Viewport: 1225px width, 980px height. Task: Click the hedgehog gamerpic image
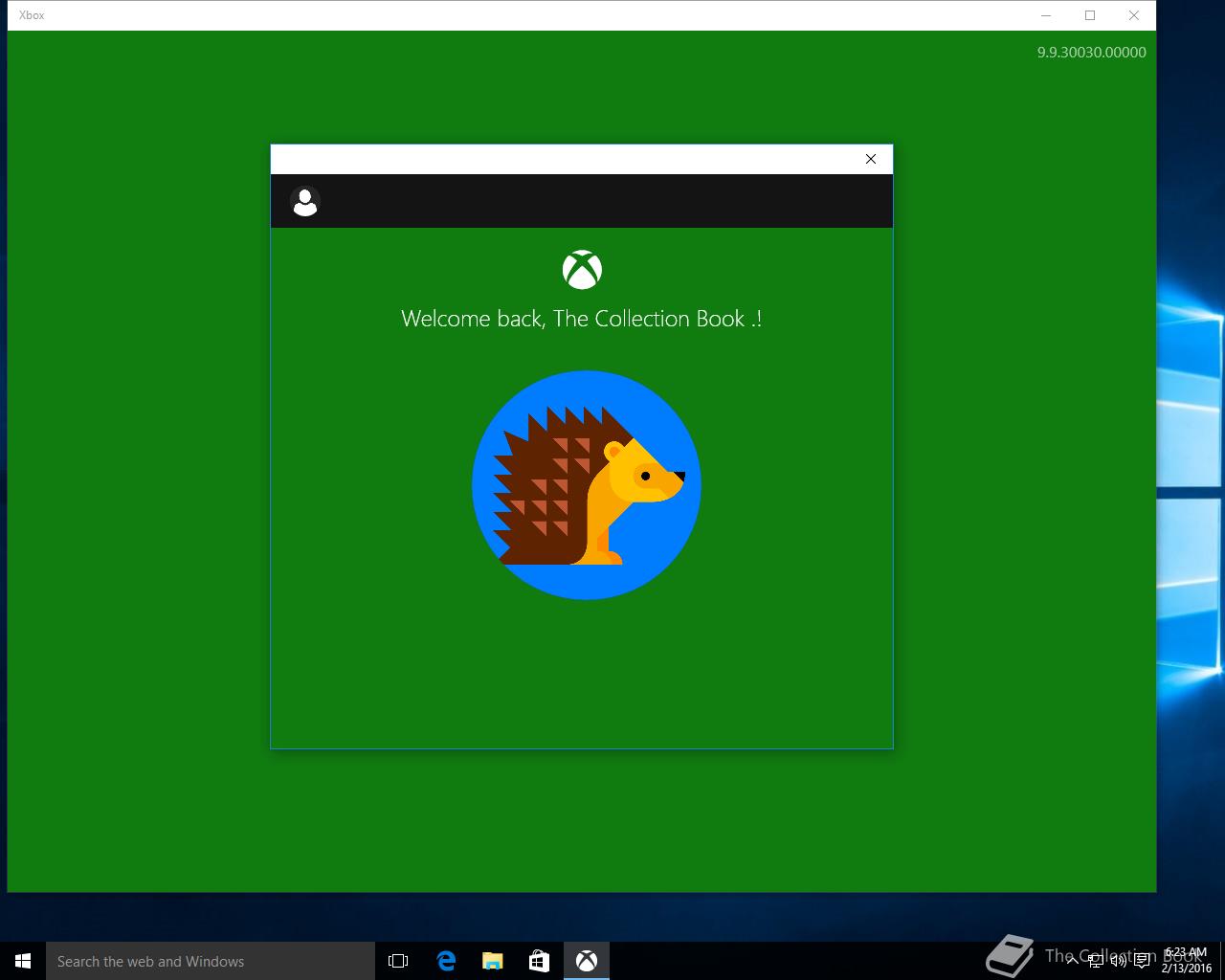[x=587, y=485]
